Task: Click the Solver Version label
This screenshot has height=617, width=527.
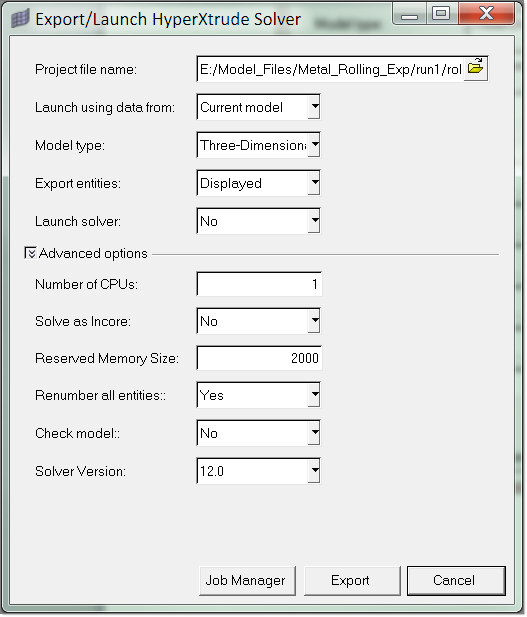Action: point(80,471)
